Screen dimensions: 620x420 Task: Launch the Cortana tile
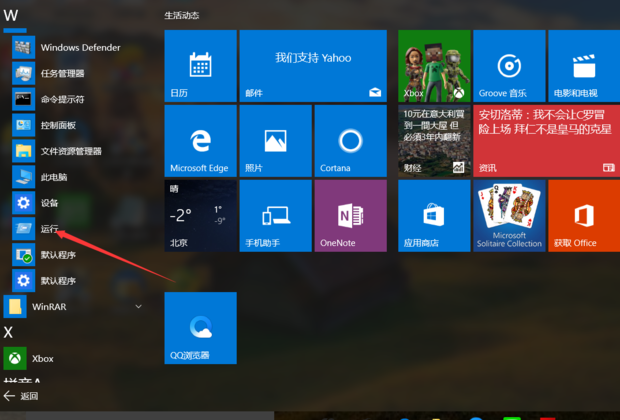coord(350,140)
